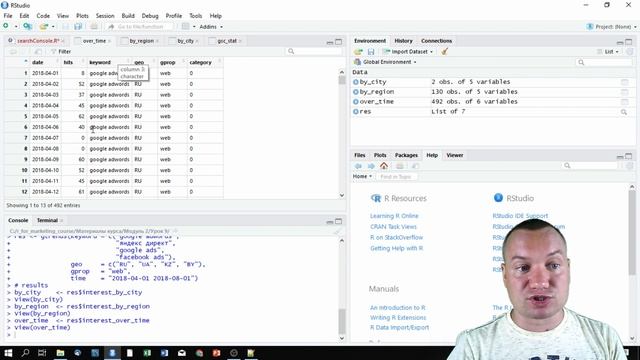Open the Tools menu
The width and height of the screenshot is (640, 360).
click(196, 16)
